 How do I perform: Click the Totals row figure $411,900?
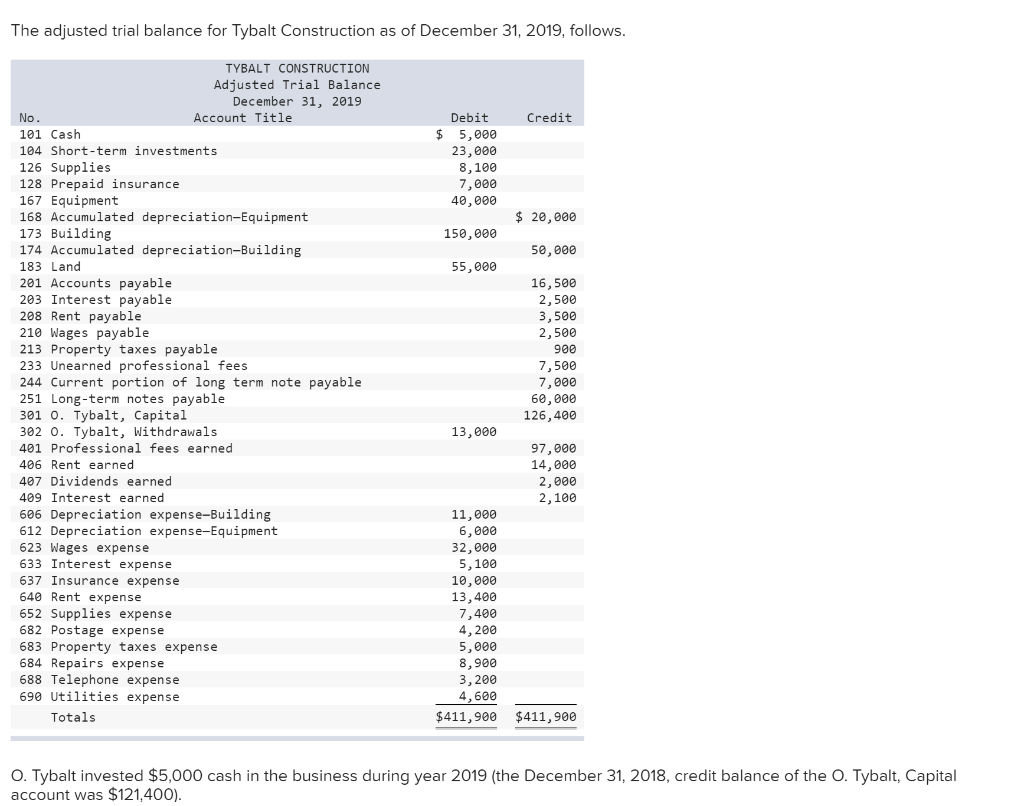[x=465, y=717]
